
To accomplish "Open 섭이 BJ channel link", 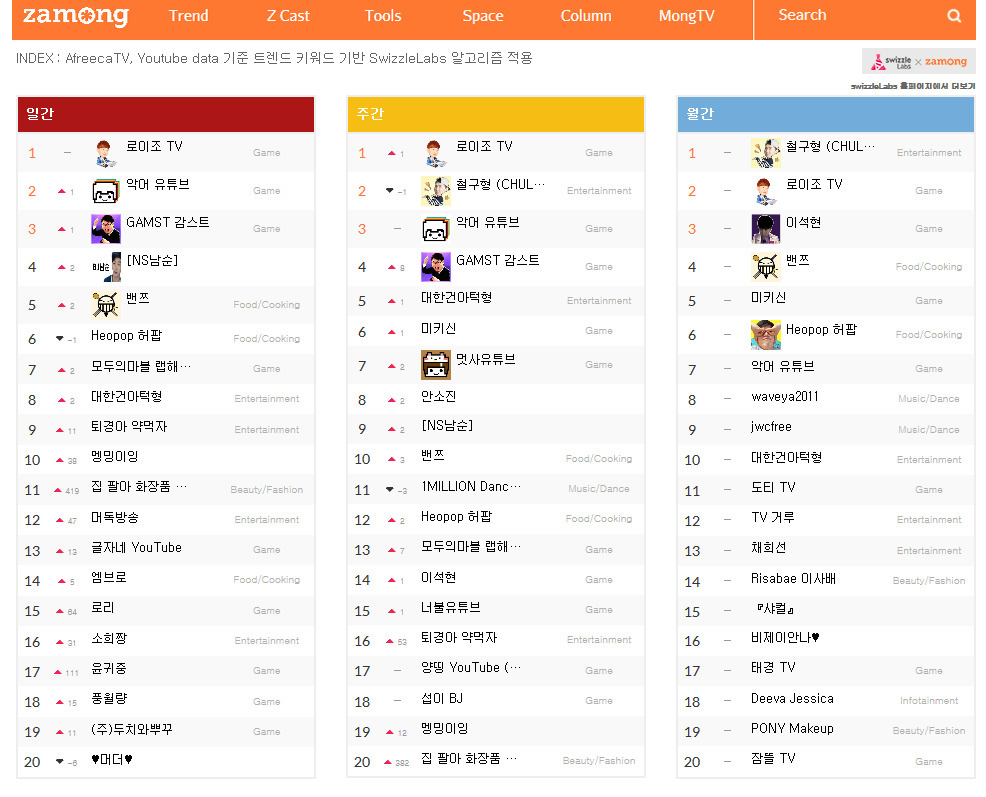I will pos(442,698).
